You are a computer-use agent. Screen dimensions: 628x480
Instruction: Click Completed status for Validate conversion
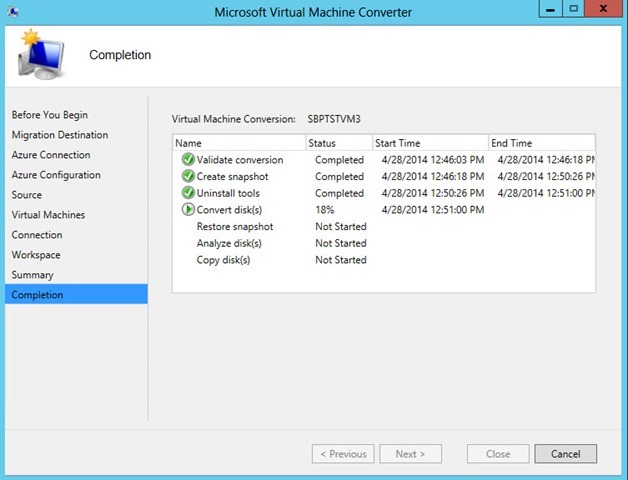(x=339, y=160)
